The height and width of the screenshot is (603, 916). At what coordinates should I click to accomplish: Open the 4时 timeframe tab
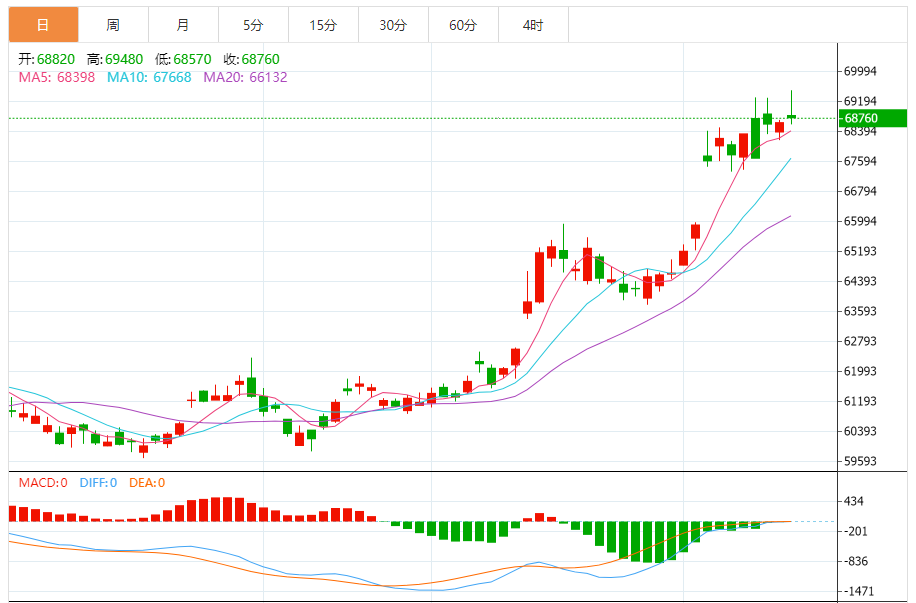(533, 25)
